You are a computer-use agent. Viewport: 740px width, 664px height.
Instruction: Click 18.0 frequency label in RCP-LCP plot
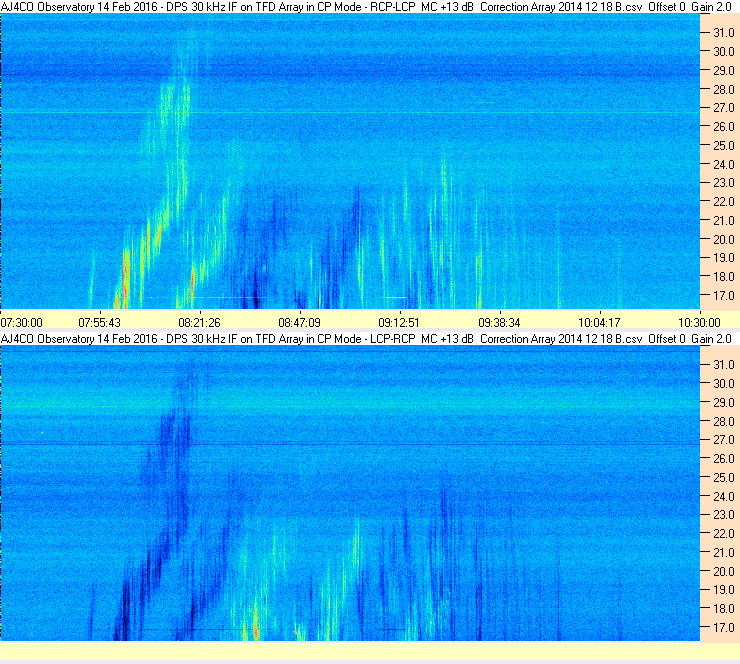click(724, 277)
